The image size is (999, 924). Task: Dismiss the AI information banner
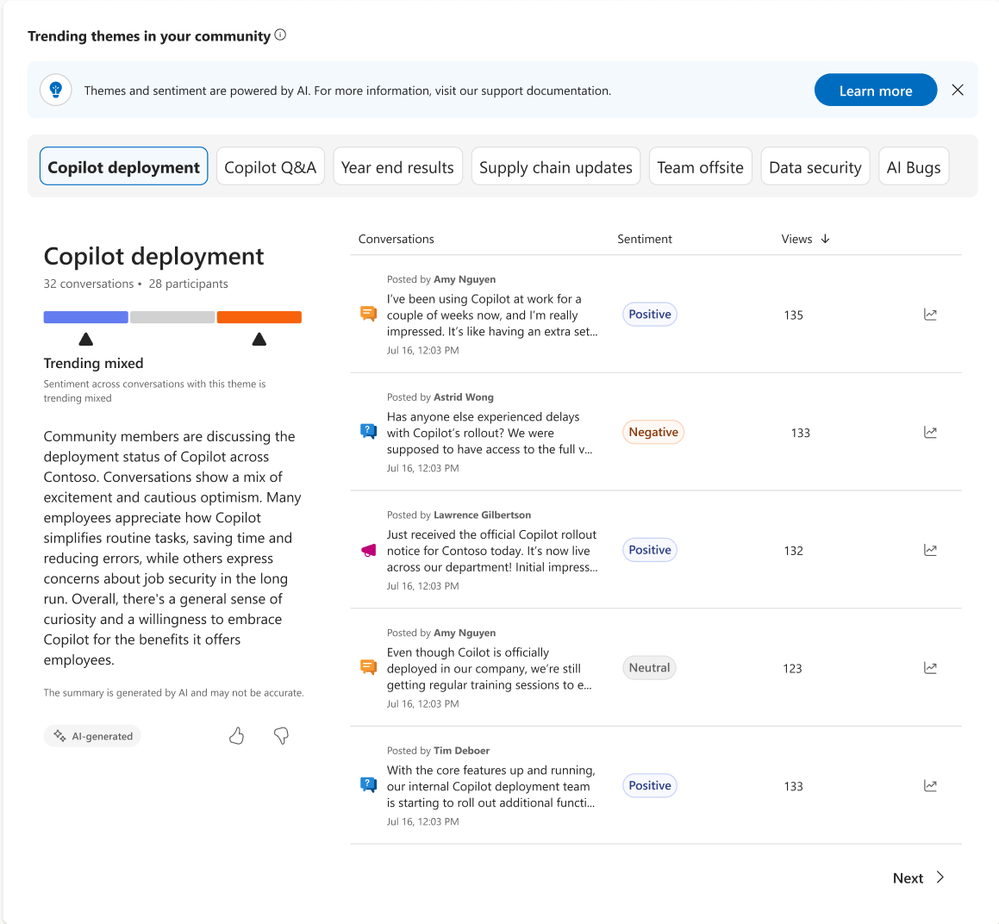coord(958,90)
